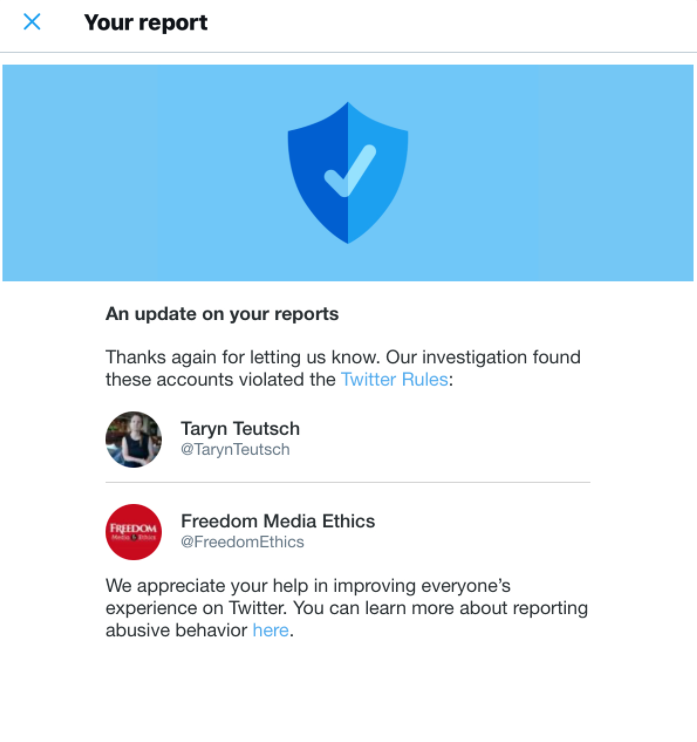The width and height of the screenshot is (697, 742).
Task: Click the 'Your report' header title
Action: pyautogui.click(x=146, y=23)
